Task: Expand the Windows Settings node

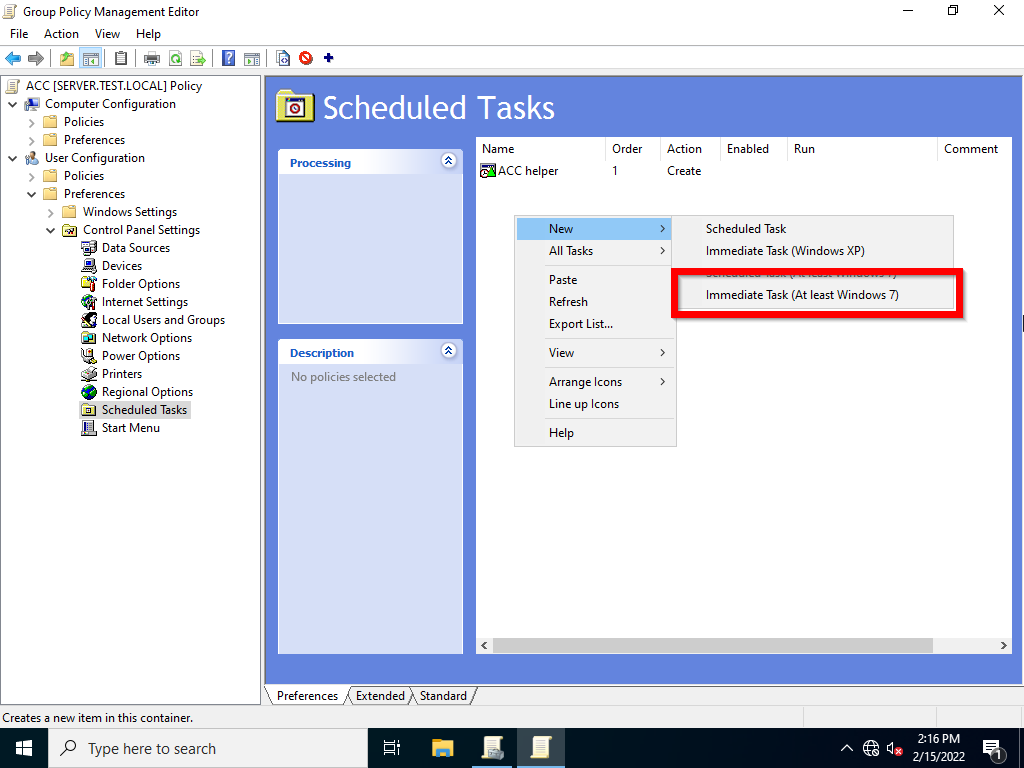Action: 50,212
